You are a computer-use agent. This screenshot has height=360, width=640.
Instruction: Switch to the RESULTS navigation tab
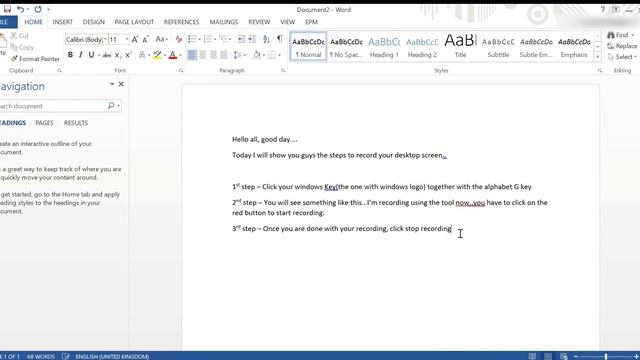tap(76, 123)
